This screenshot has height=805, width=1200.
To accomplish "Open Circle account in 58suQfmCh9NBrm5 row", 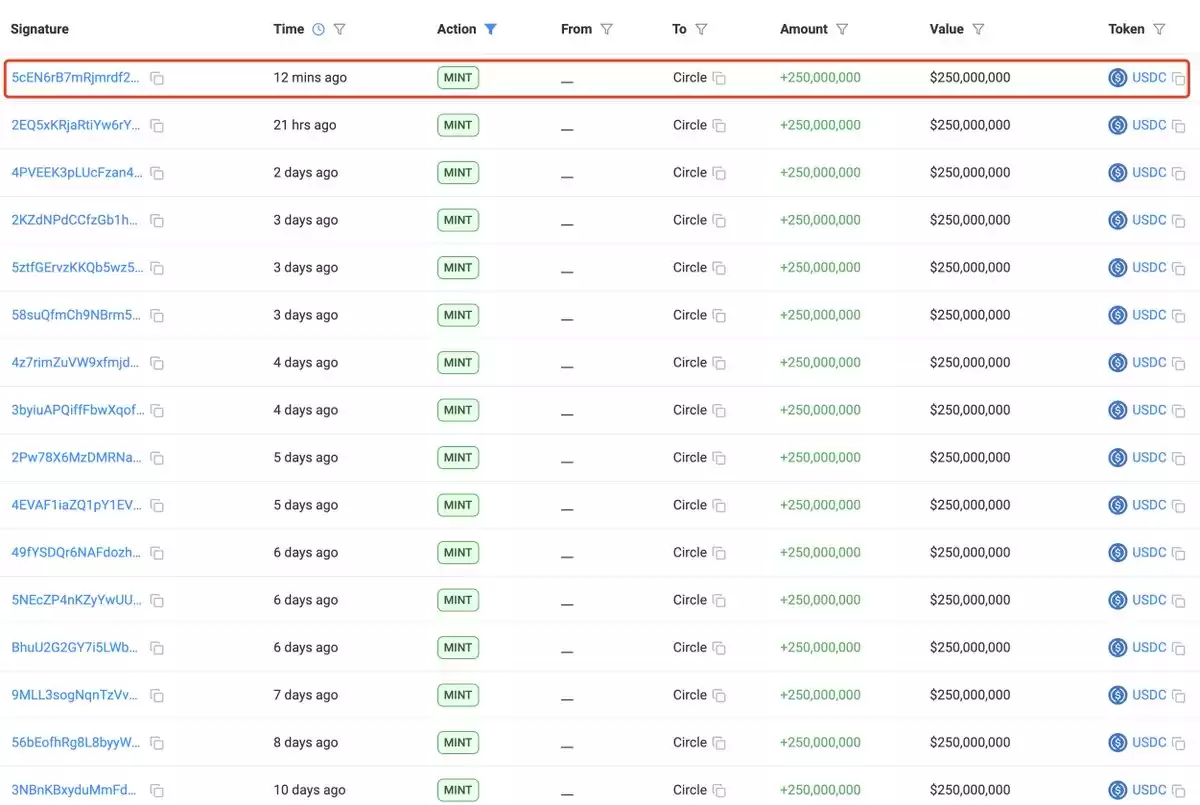I will tap(690, 315).
